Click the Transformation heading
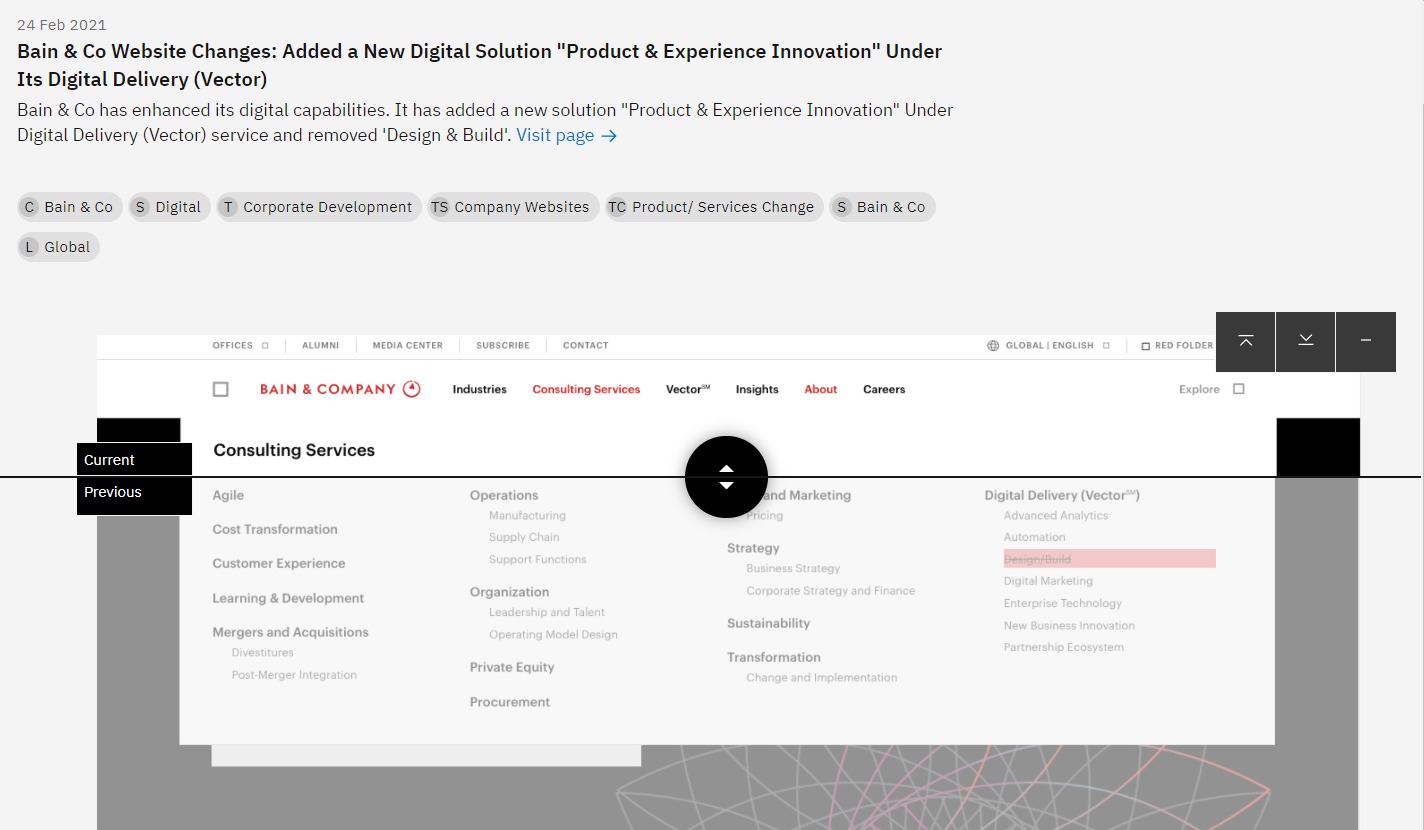Screen dimensions: 1424x830 [x=774, y=657]
